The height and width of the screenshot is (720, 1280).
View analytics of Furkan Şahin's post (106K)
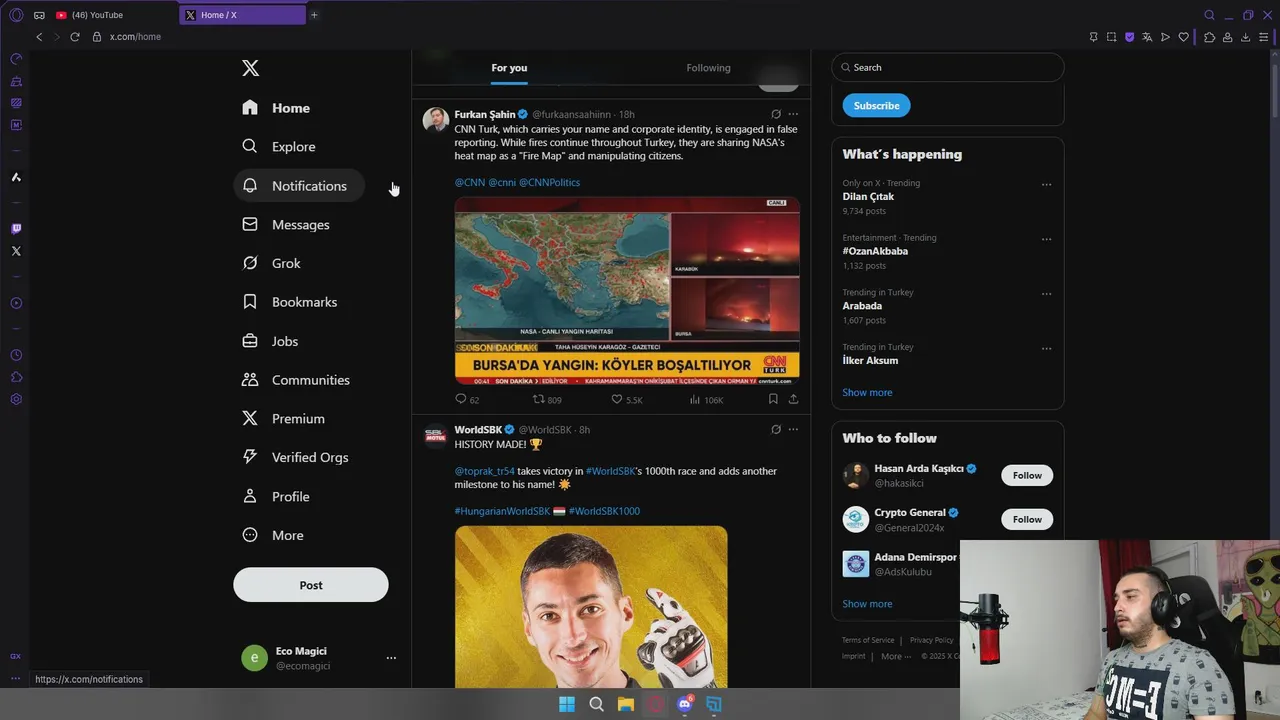click(x=706, y=399)
